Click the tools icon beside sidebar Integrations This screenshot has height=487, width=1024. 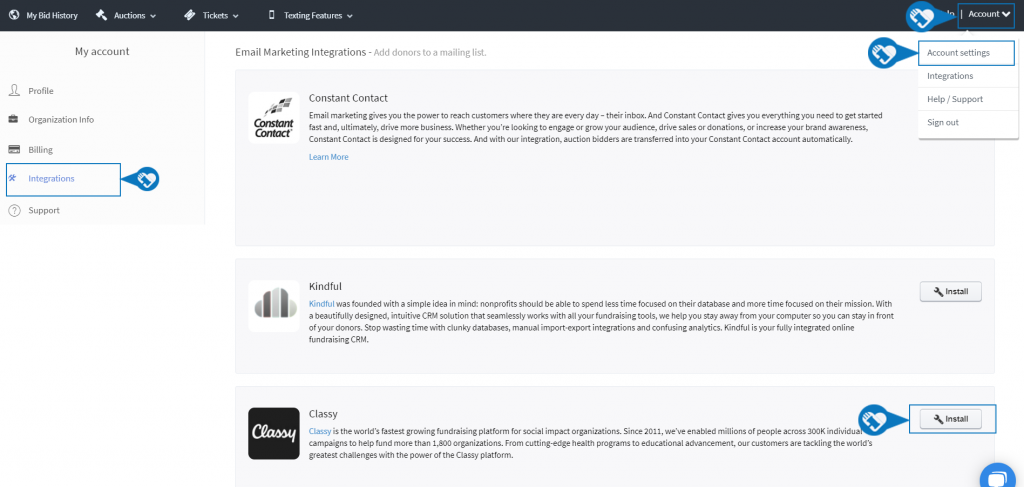(12, 178)
